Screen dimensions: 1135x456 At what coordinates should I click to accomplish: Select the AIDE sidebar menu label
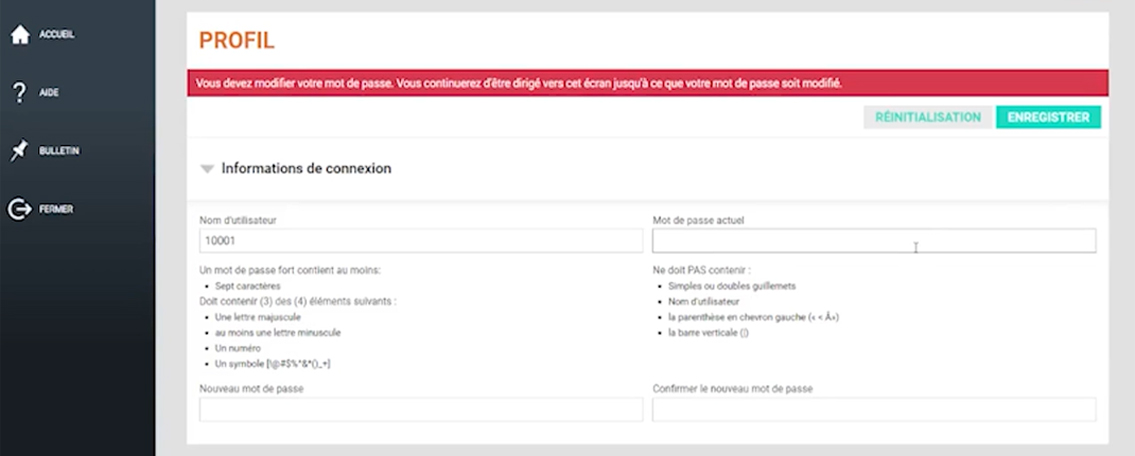pos(48,93)
